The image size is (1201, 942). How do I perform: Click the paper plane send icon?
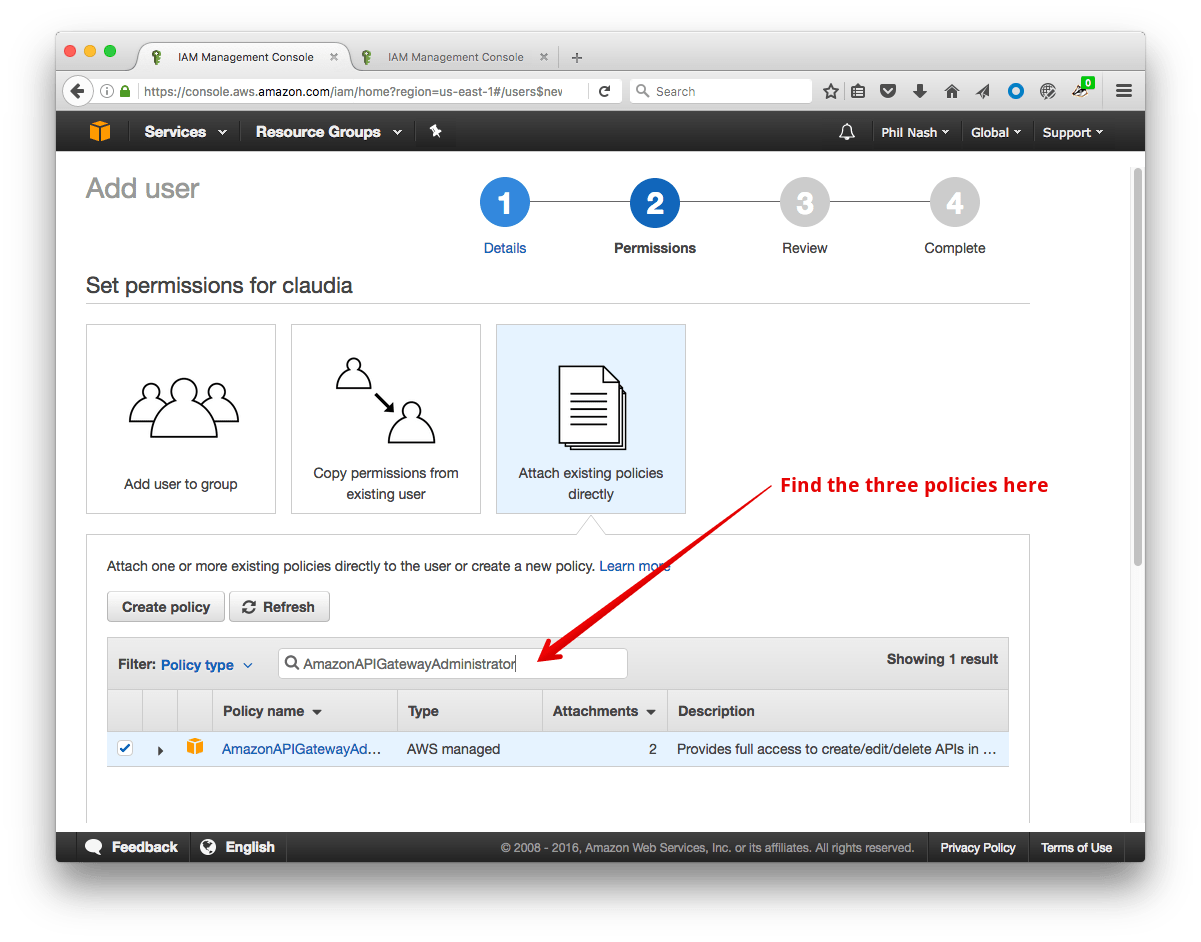[983, 91]
